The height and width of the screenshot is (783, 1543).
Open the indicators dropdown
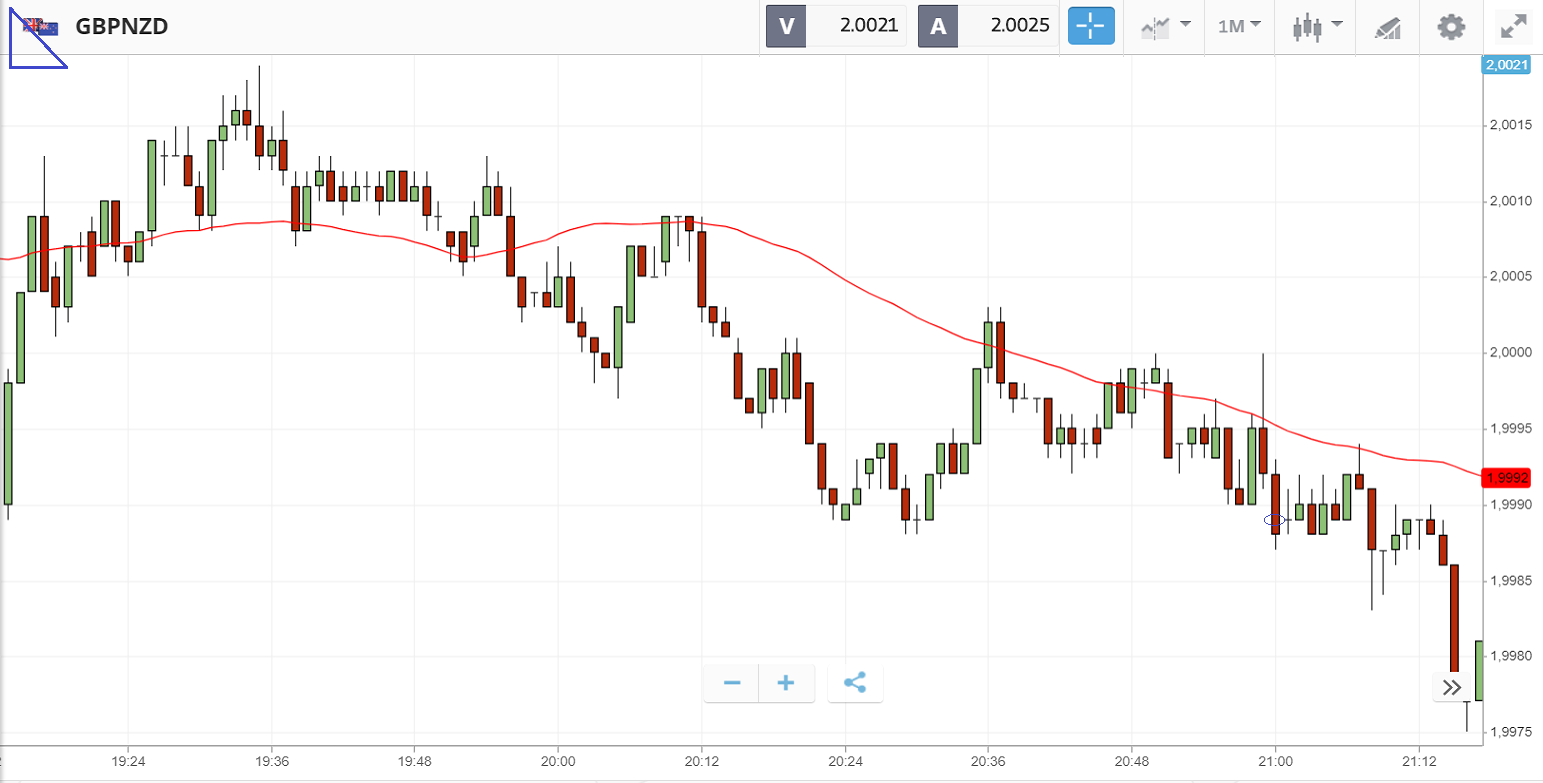click(x=1165, y=26)
